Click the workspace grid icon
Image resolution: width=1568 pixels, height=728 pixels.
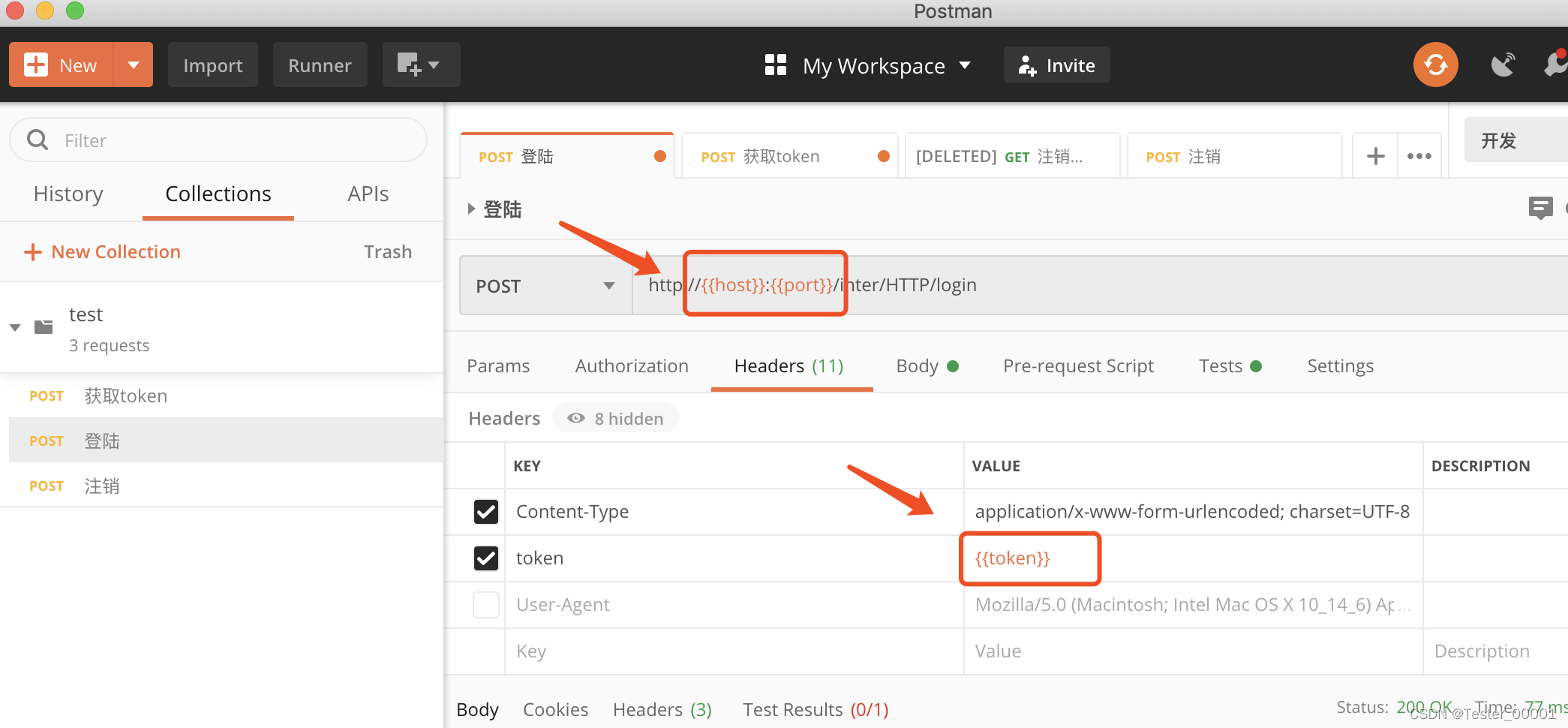pos(776,65)
